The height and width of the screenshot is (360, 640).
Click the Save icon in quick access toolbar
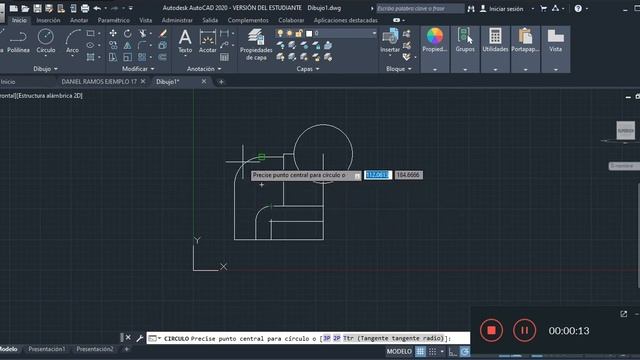[x=37, y=8]
